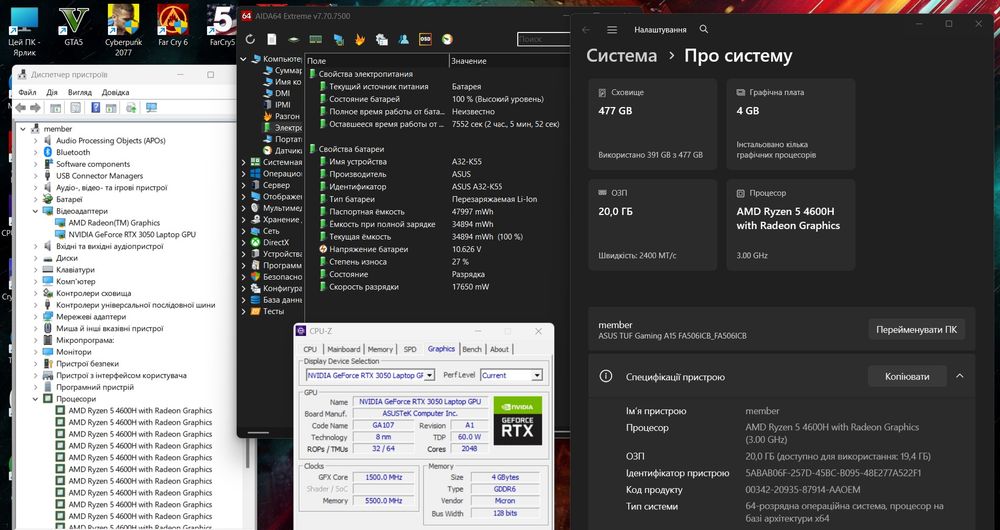The height and width of the screenshot is (530, 1000).
Task: Switch to the Memory tab in CPU-Z
Action: coord(380,350)
